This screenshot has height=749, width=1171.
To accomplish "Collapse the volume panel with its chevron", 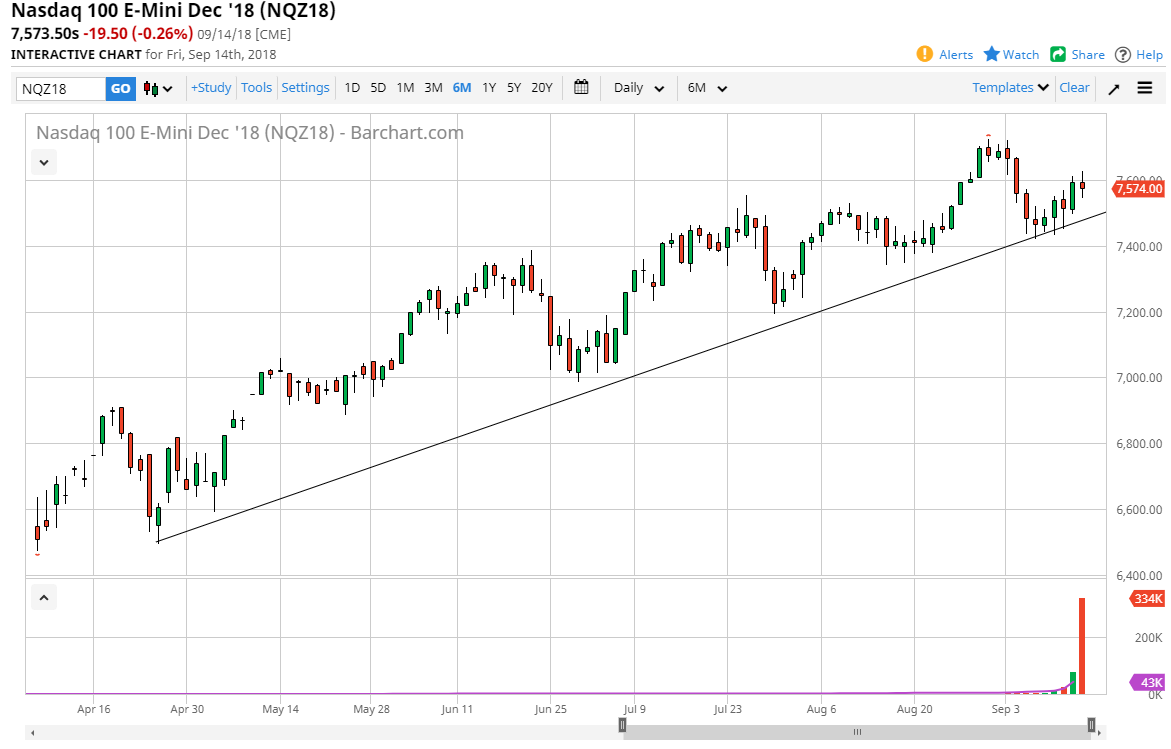I will (x=43, y=596).
